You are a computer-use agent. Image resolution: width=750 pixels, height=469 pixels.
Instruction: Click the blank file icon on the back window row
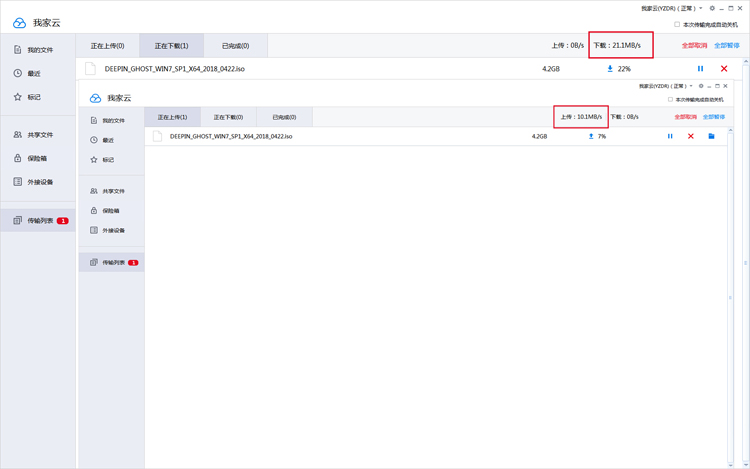point(90,69)
